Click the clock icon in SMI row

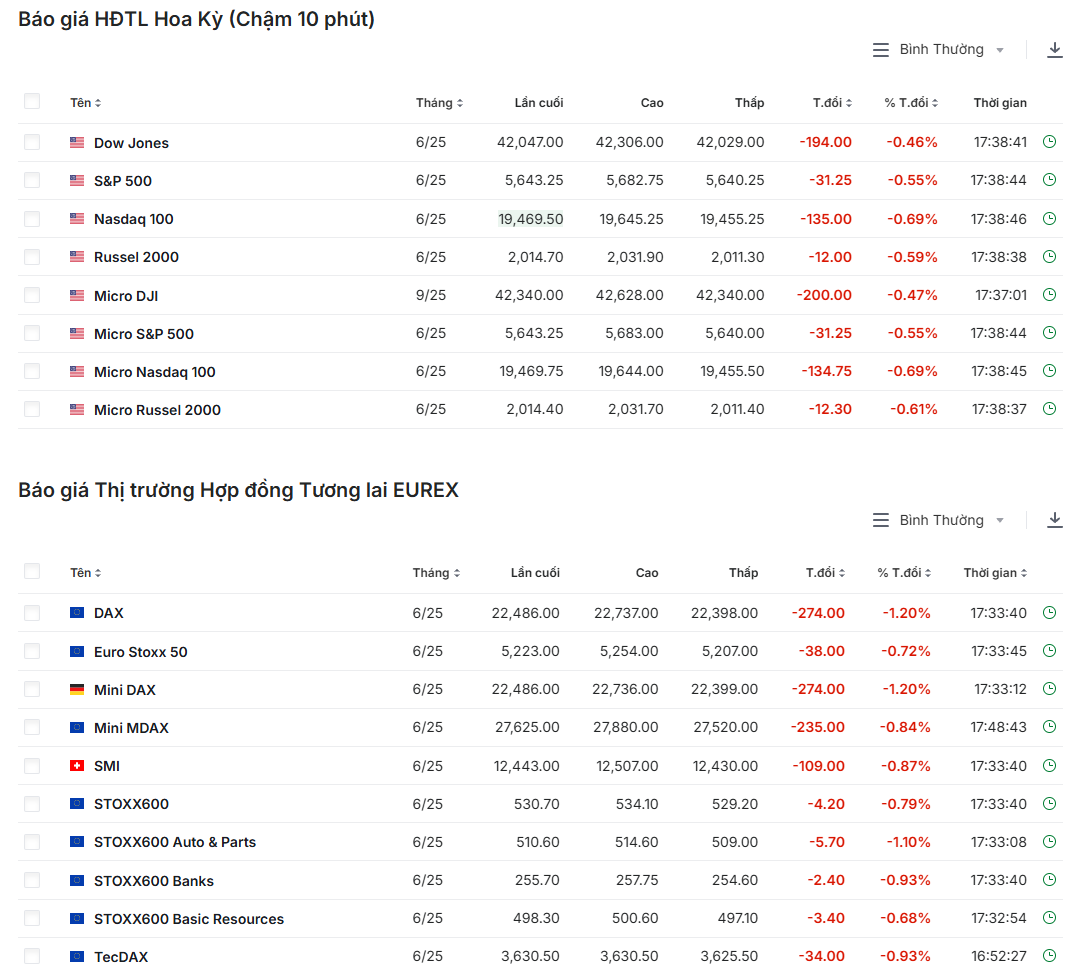coord(1049,765)
